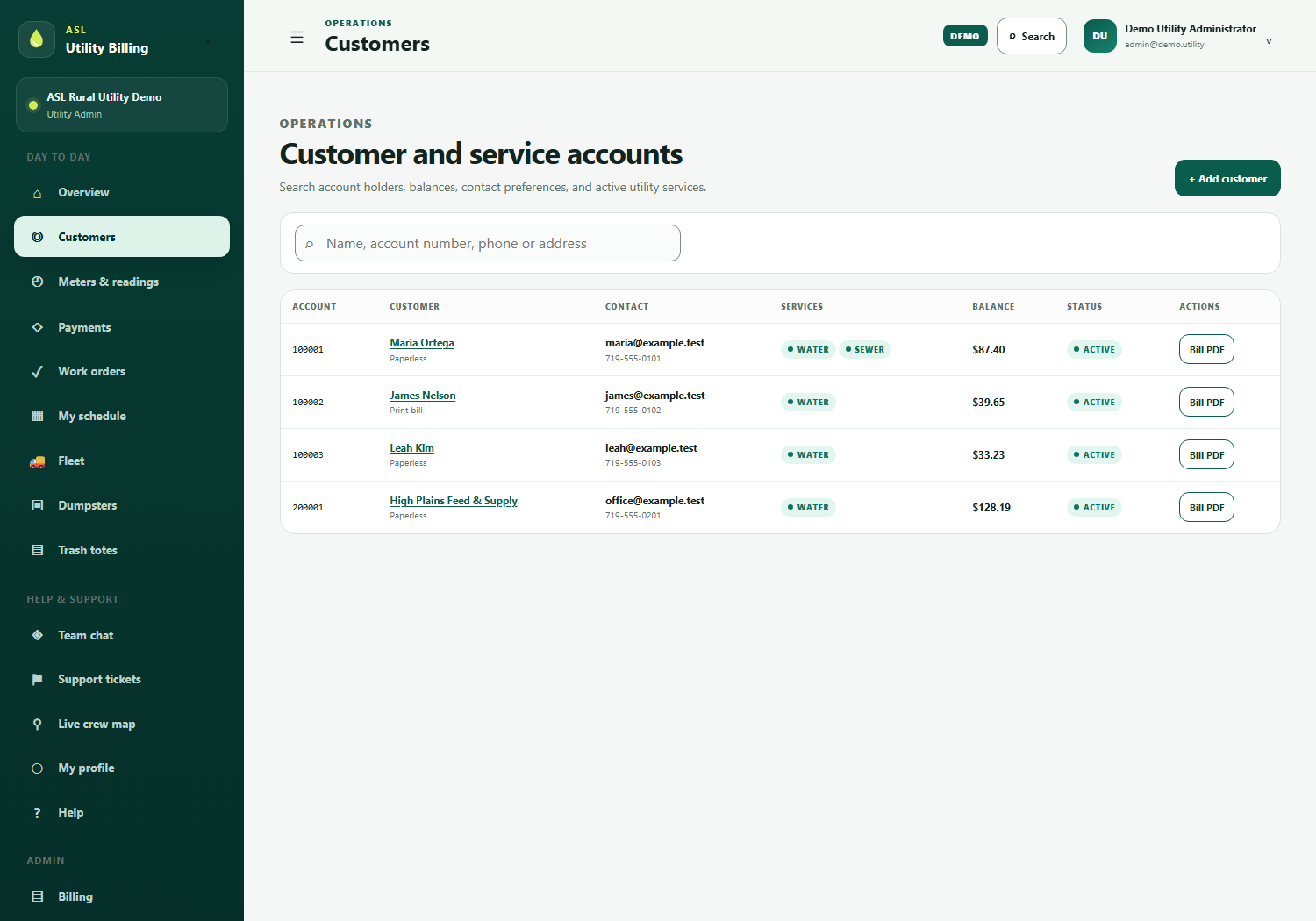Click the DEMO badge
1316x921 pixels.
[965, 36]
